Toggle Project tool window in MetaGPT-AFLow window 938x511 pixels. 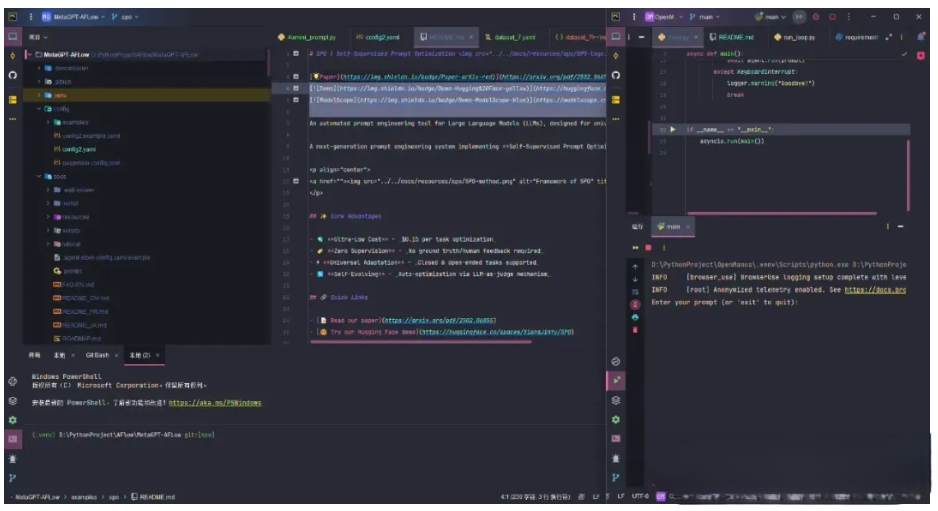13,36
